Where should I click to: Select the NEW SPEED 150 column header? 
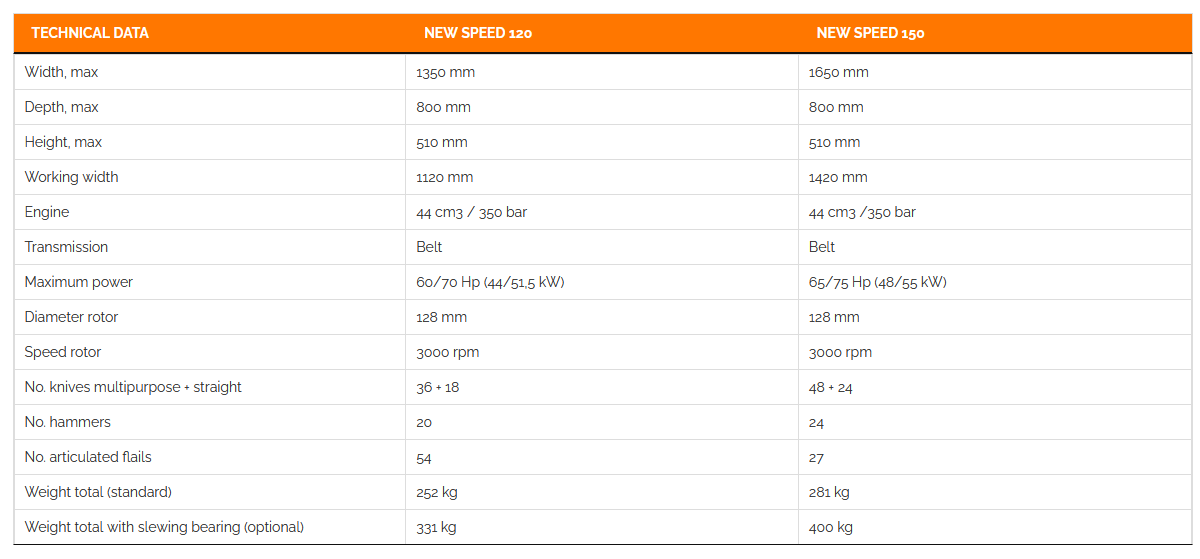pyautogui.click(x=870, y=33)
